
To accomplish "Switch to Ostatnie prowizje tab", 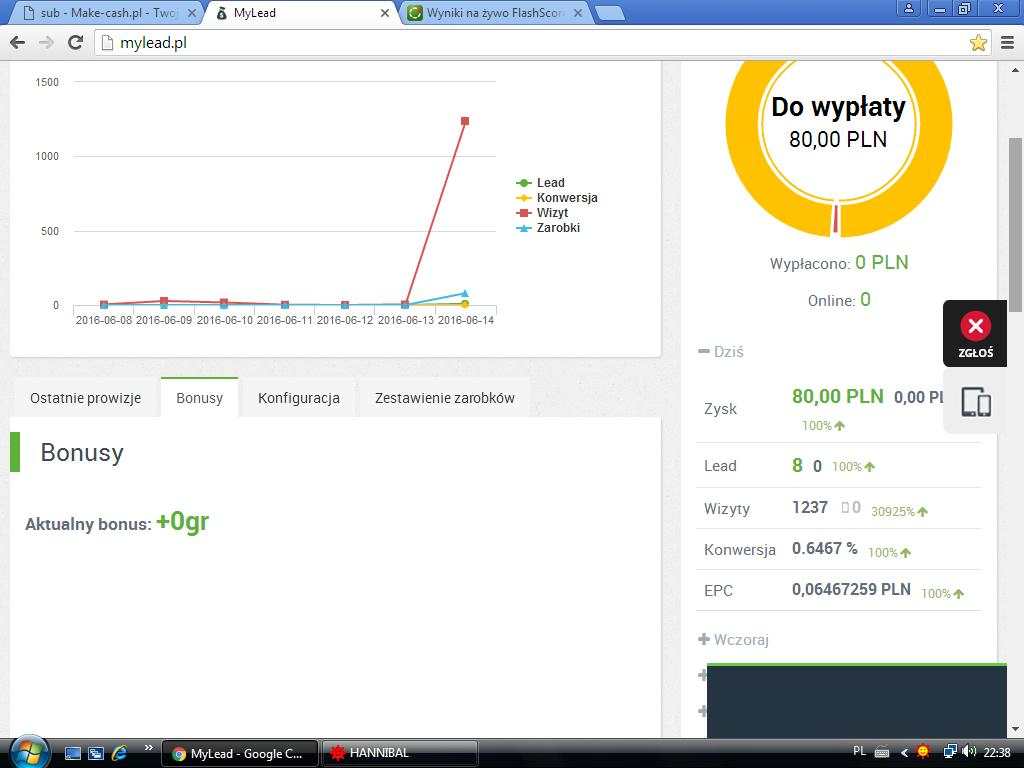I will point(85,398).
